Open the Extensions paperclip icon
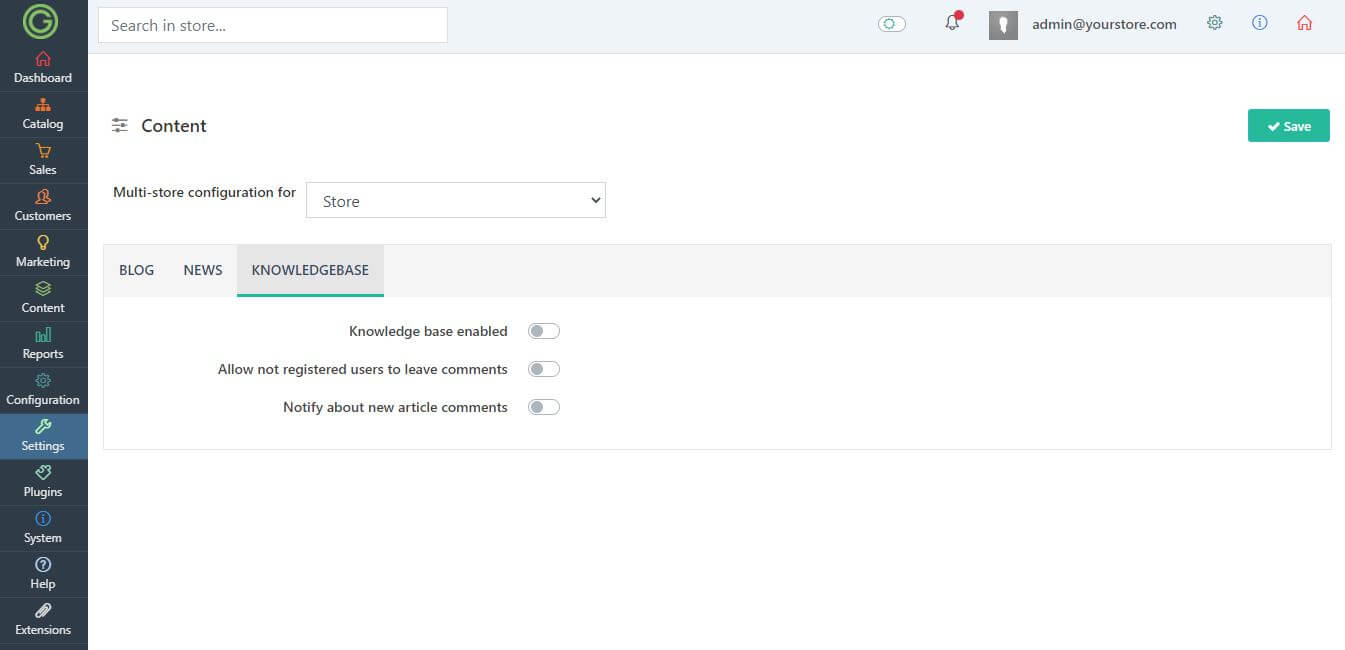 (x=43, y=611)
